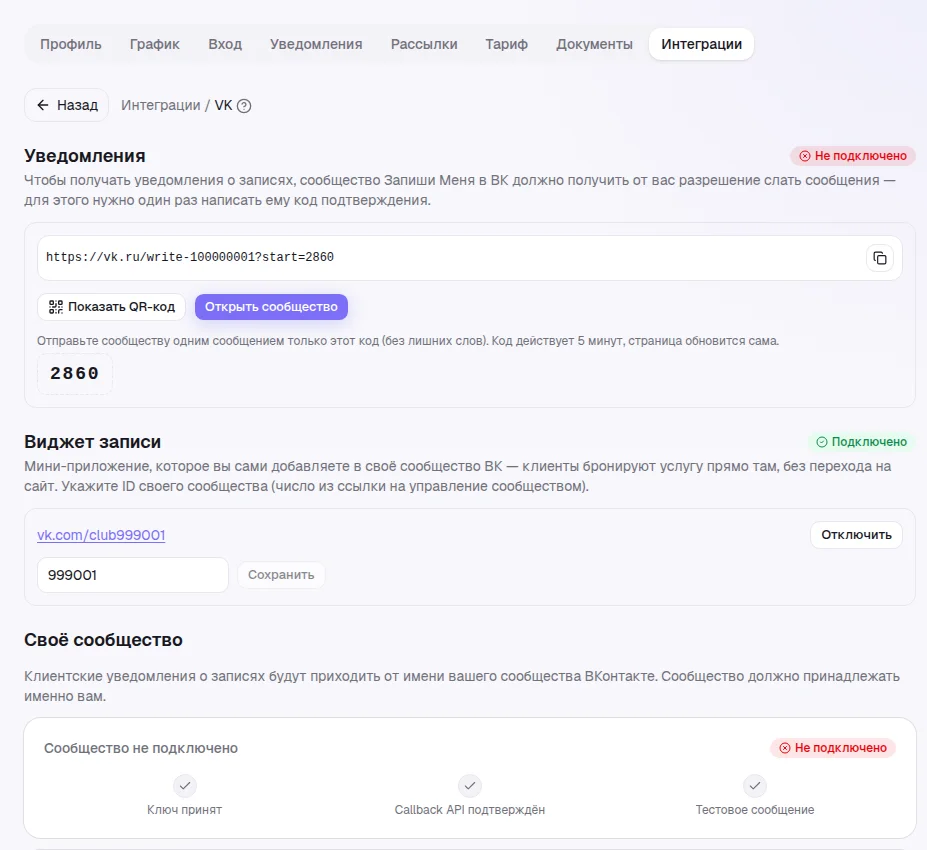Open the Профиль tab
927x850 pixels.
71,44
